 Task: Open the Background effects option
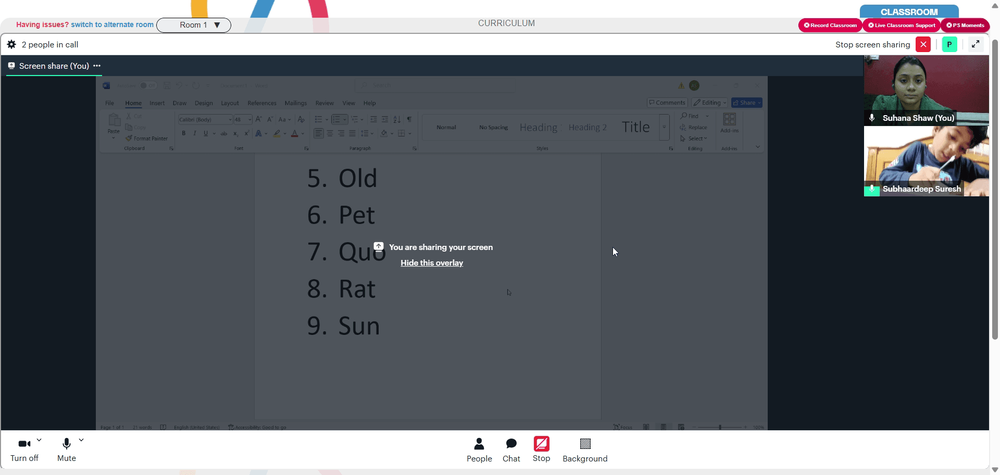(x=585, y=450)
